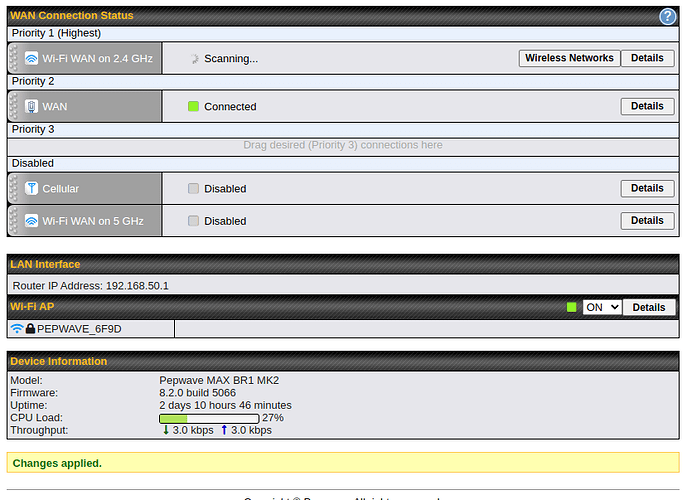687x500 pixels.
Task: Click the blue Wi-Fi signal icon beside PEPWAVE_6F9D
Action: tap(17, 328)
